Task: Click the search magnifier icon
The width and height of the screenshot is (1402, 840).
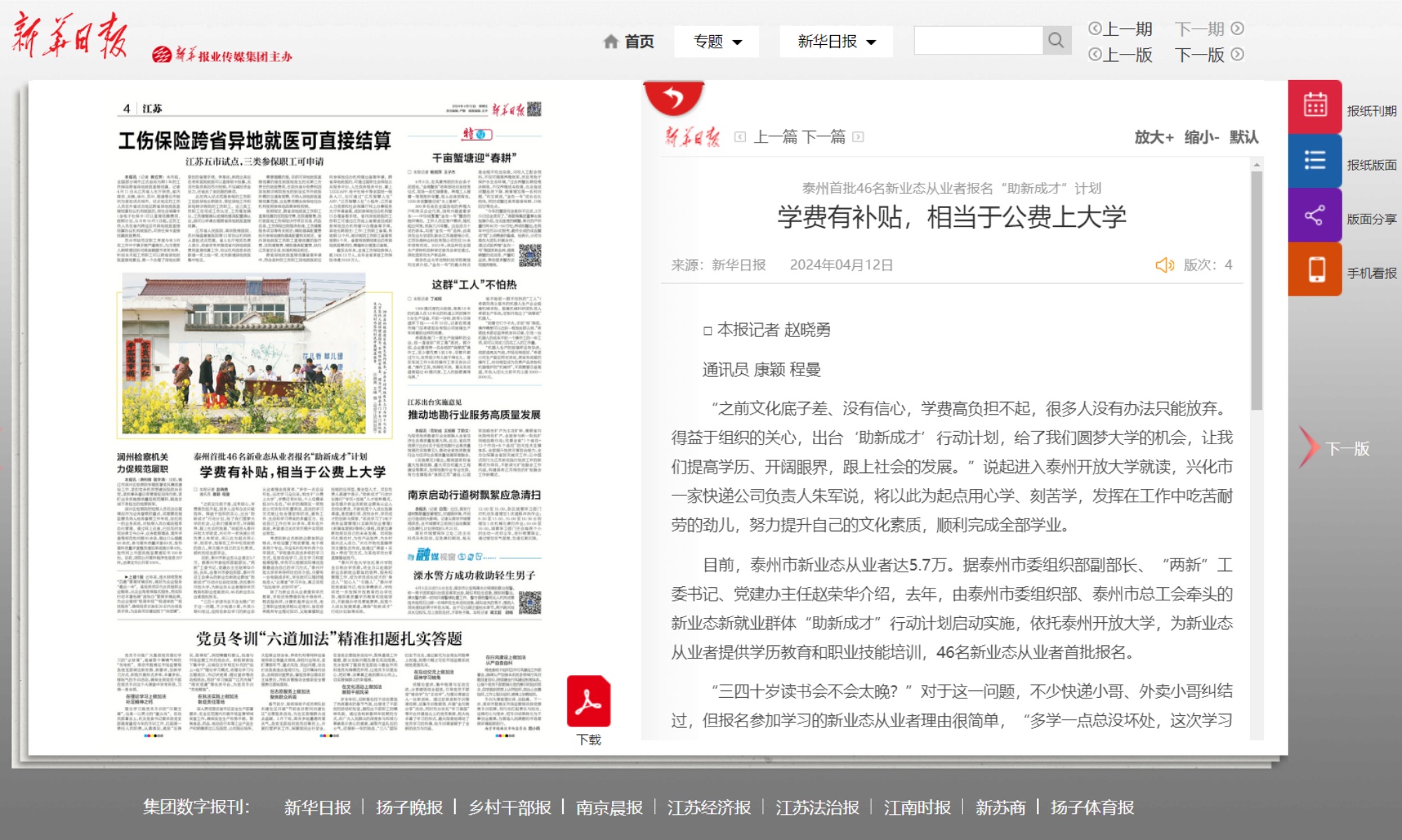Action: [1056, 41]
